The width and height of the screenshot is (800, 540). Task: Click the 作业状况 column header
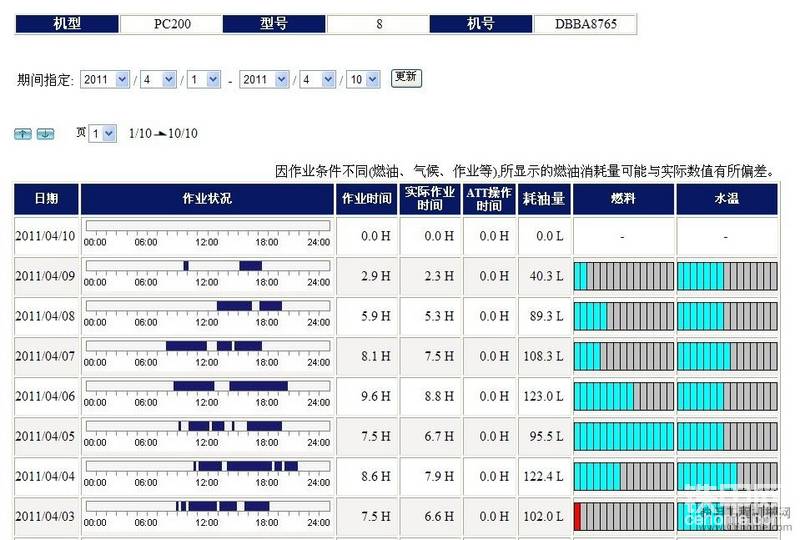[x=207, y=199]
